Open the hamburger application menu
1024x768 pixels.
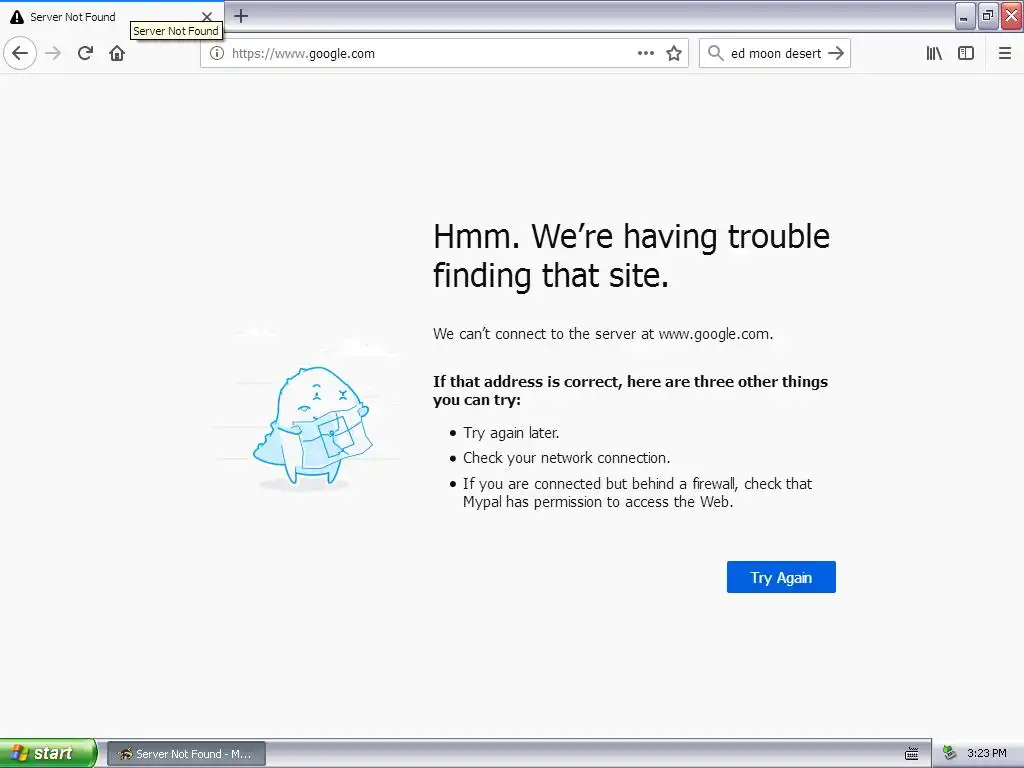1005,53
